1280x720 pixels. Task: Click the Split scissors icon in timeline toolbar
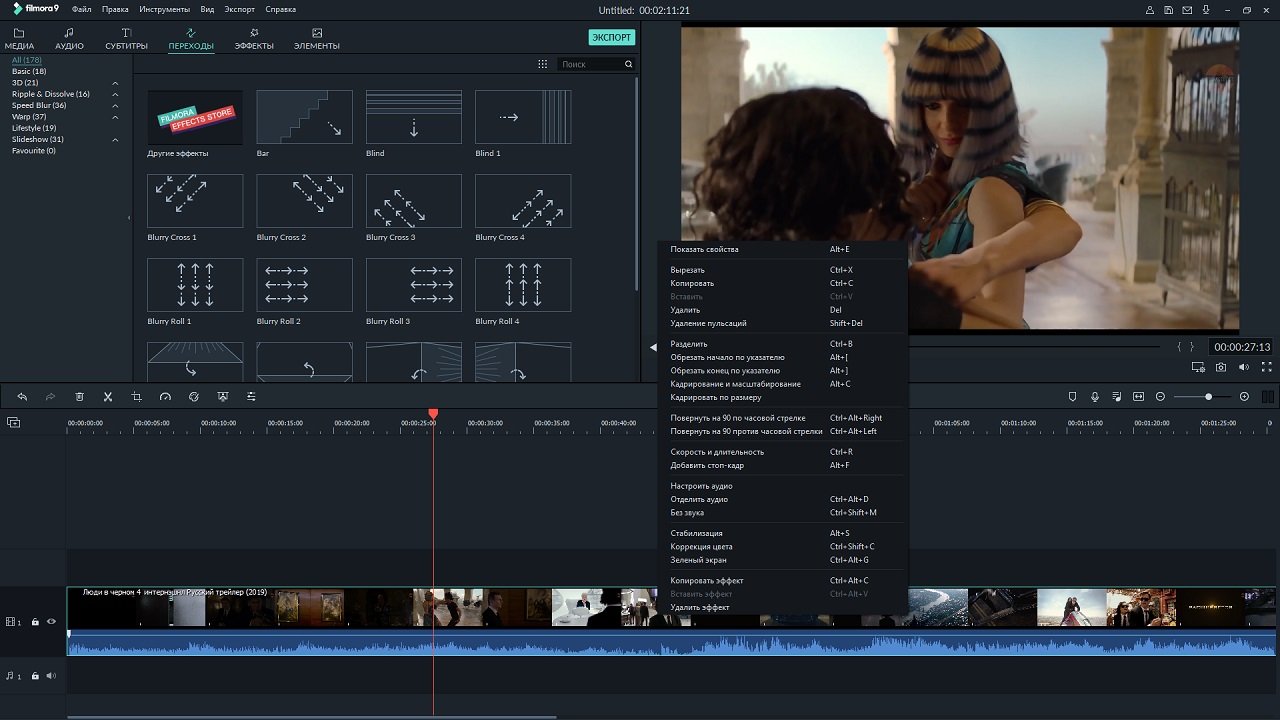click(x=108, y=397)
